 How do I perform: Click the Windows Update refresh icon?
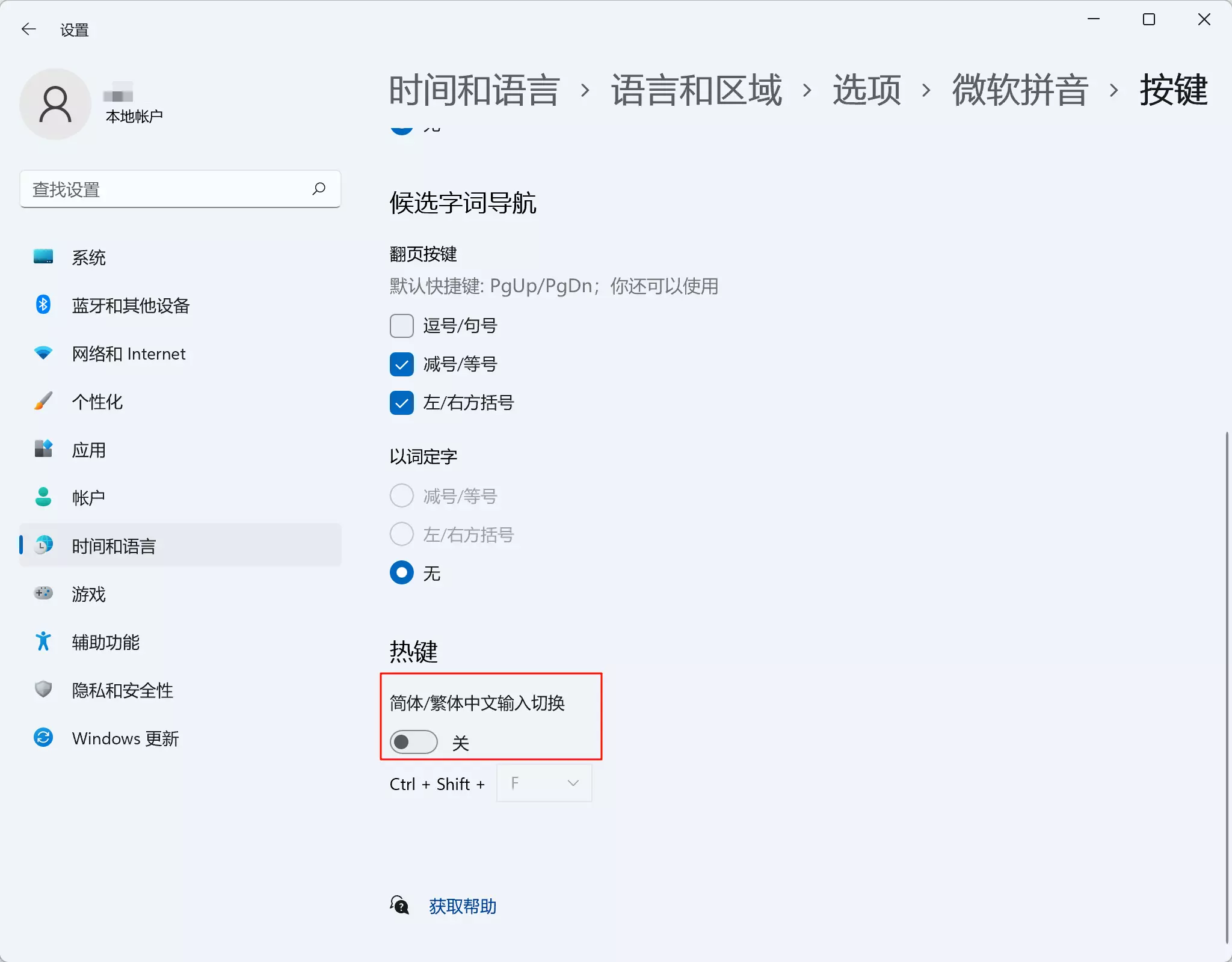pos(43,738)
